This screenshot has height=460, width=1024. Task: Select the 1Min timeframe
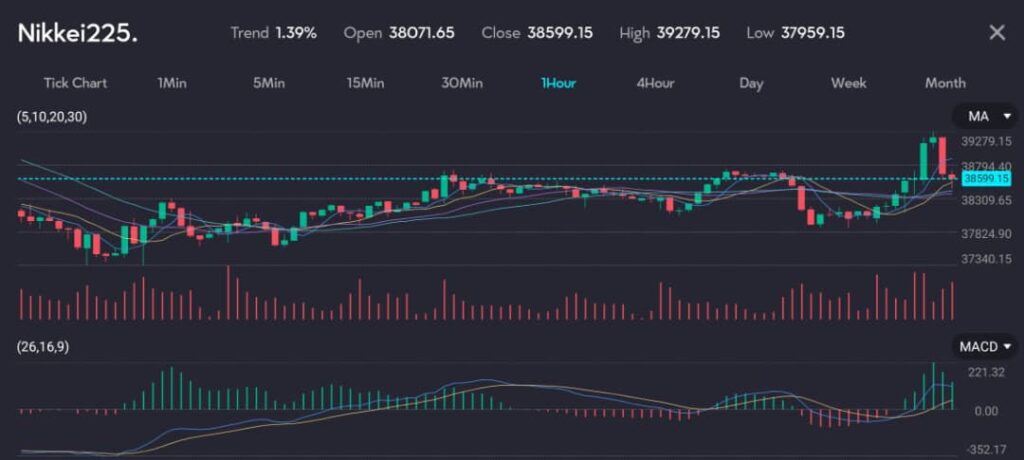173,83
